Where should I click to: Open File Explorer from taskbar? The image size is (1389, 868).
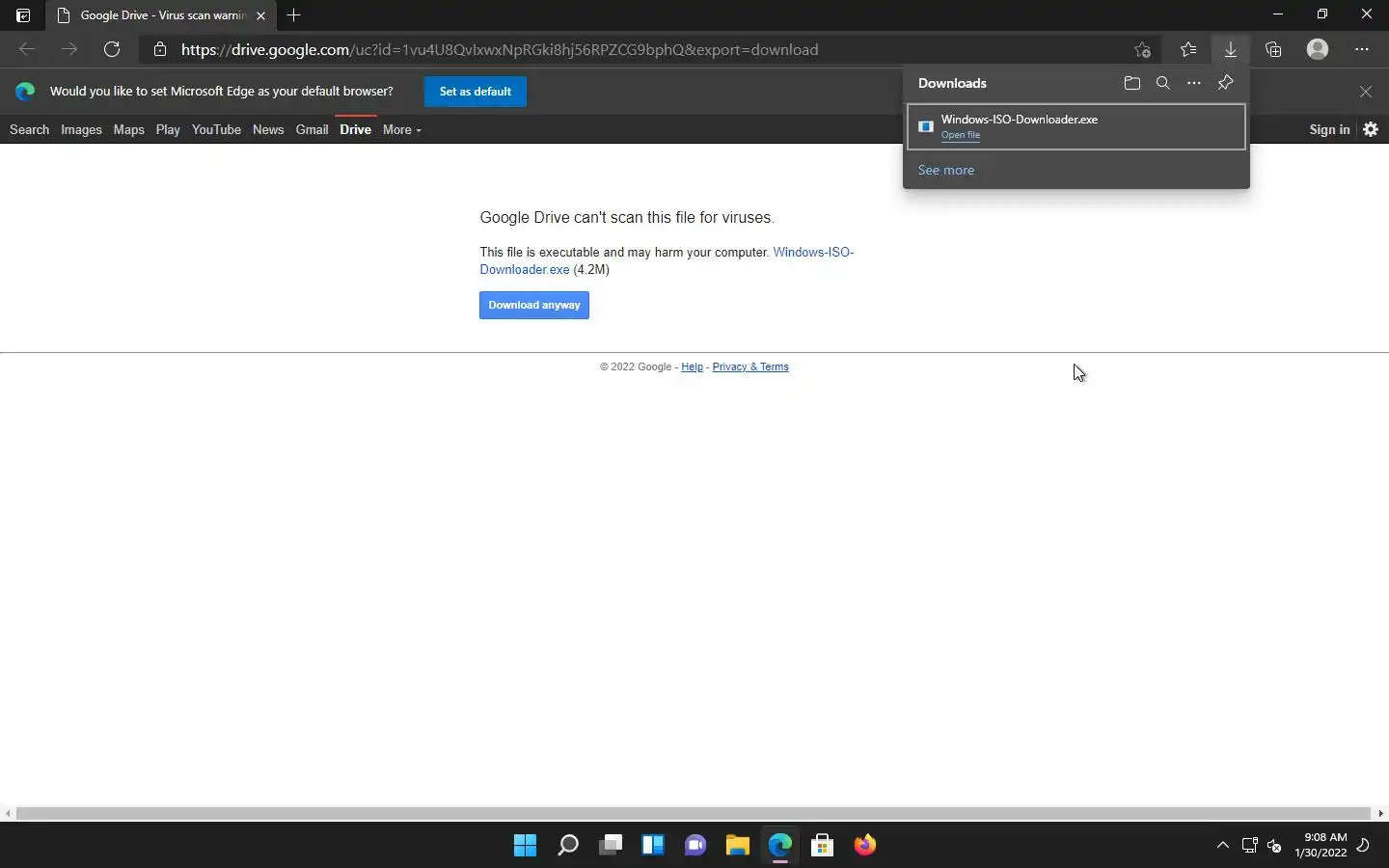pyautogui.click(x=738, y=845)
